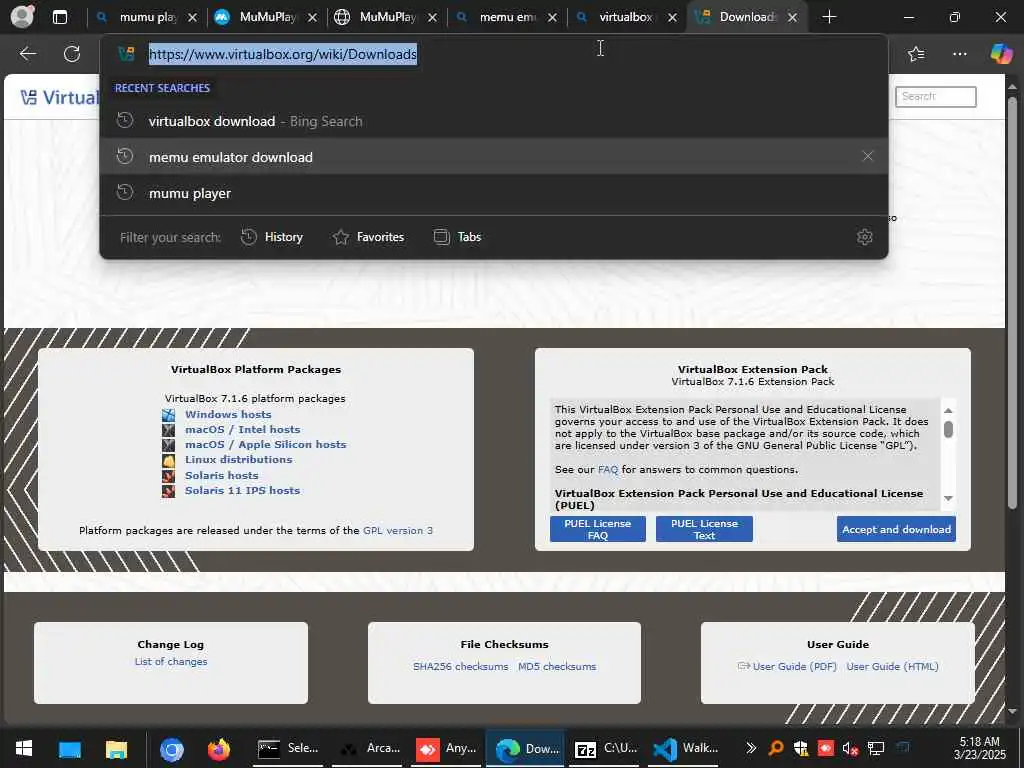1024x768 pixels.
Task: Click the VirtualBox logo in page header
Action: 60,97
